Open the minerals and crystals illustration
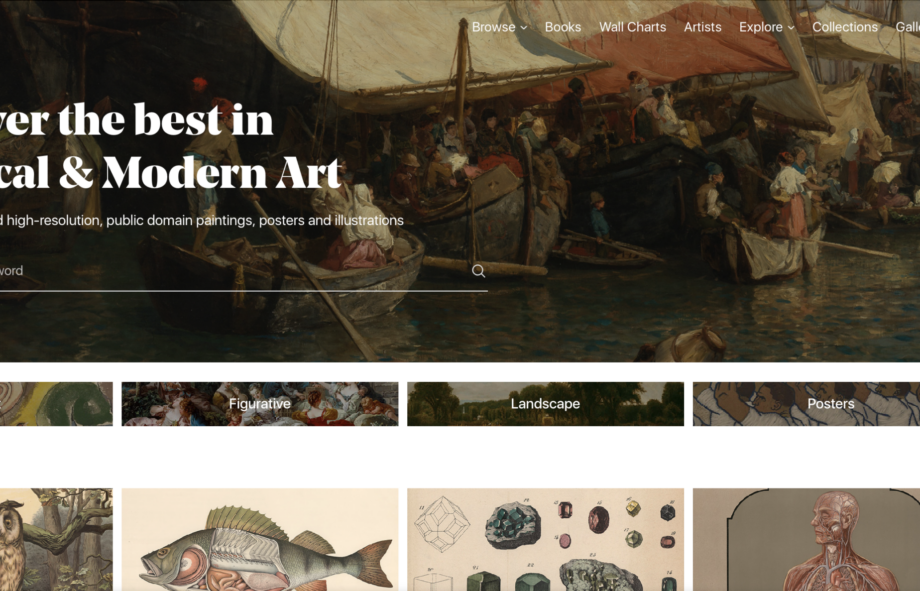Image resolution: width=920 pixels, height=591 pixels. pos(546,539)
